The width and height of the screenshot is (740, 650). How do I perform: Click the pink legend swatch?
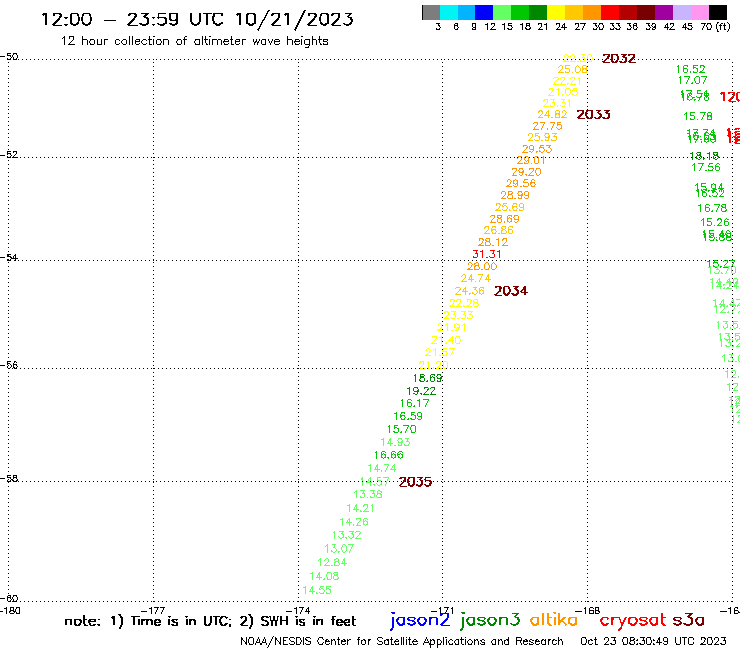[699, 12]
